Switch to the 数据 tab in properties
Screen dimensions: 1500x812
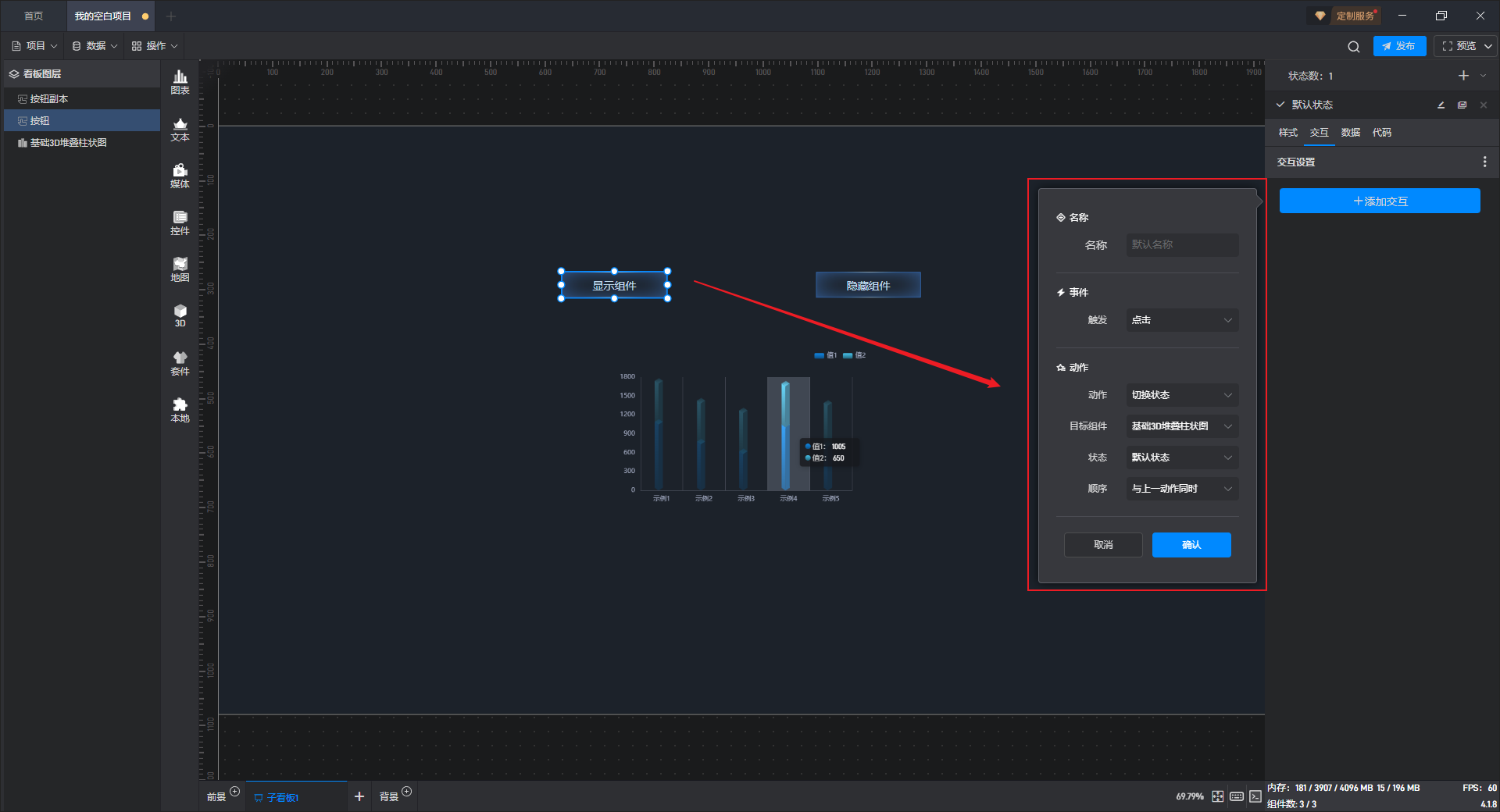(x=1350, y=133)
